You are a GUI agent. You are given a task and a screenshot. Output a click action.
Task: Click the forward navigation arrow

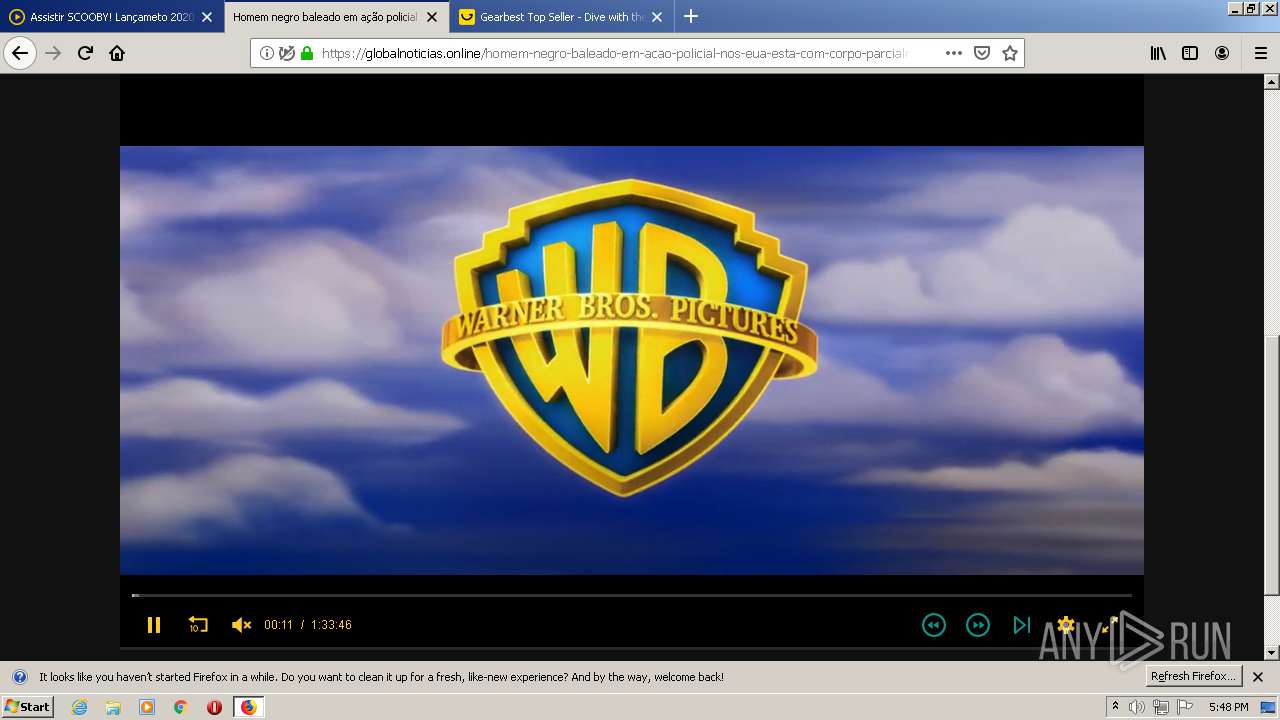tap(53, 53)
